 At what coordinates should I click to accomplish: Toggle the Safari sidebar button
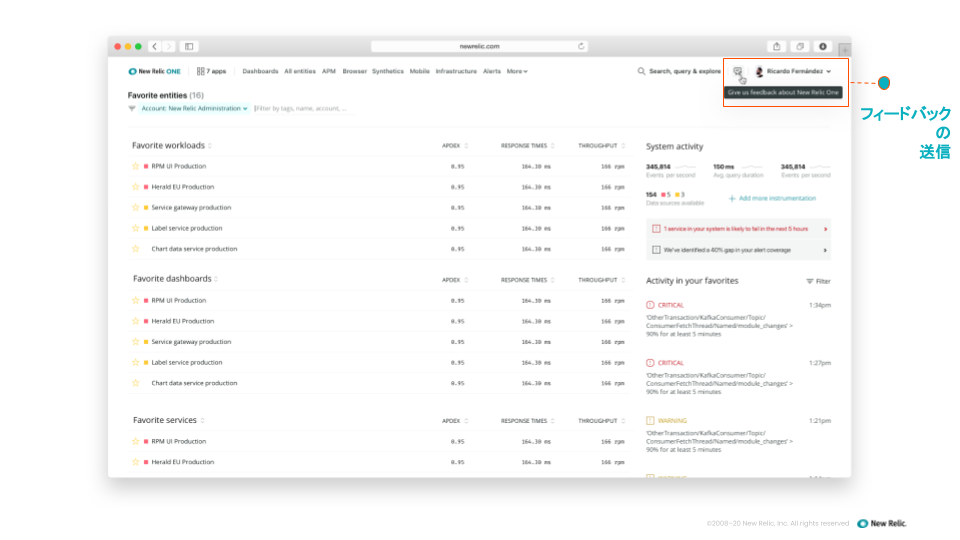[x=189, y=47]
